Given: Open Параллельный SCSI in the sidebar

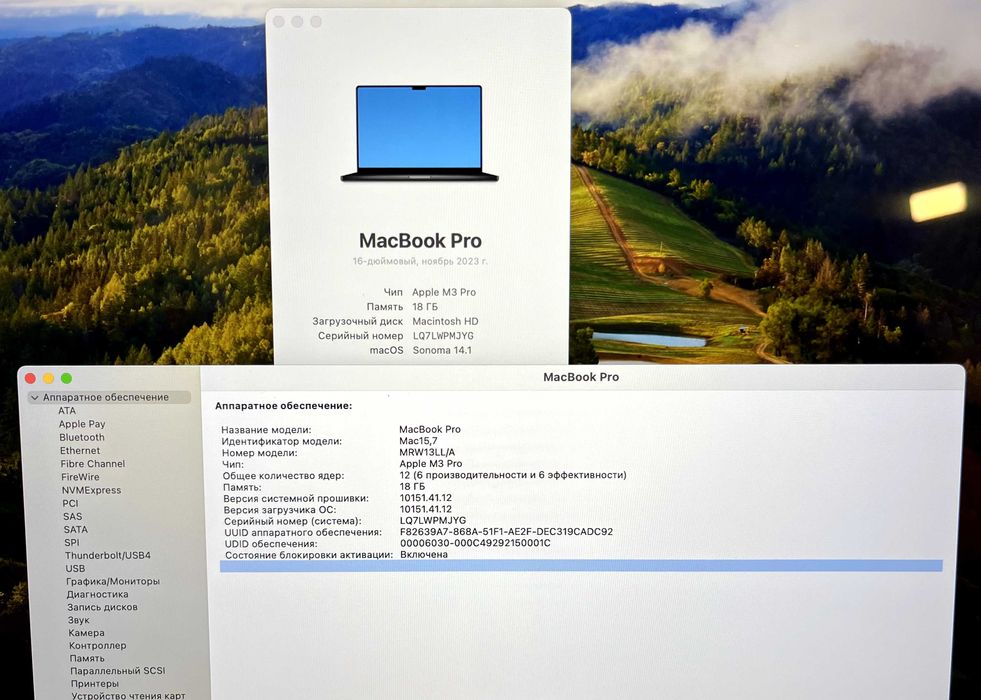Looking at the screenshot, I should pyautogui.click(x=118, y=671).
